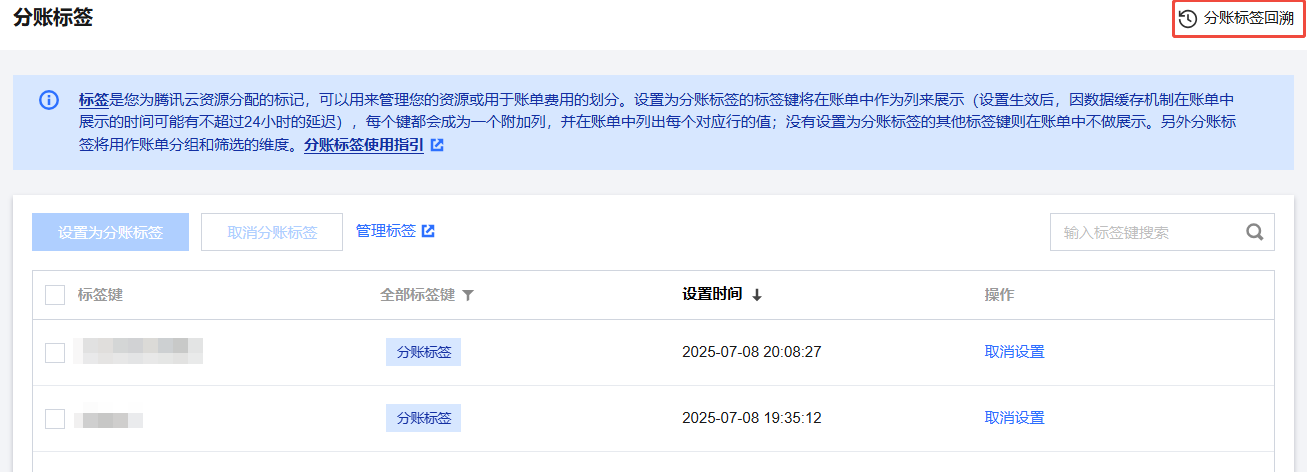1307x472 pixels.
Task: Click the 分账标签回溯 button text
Action: pos(1249,19)
